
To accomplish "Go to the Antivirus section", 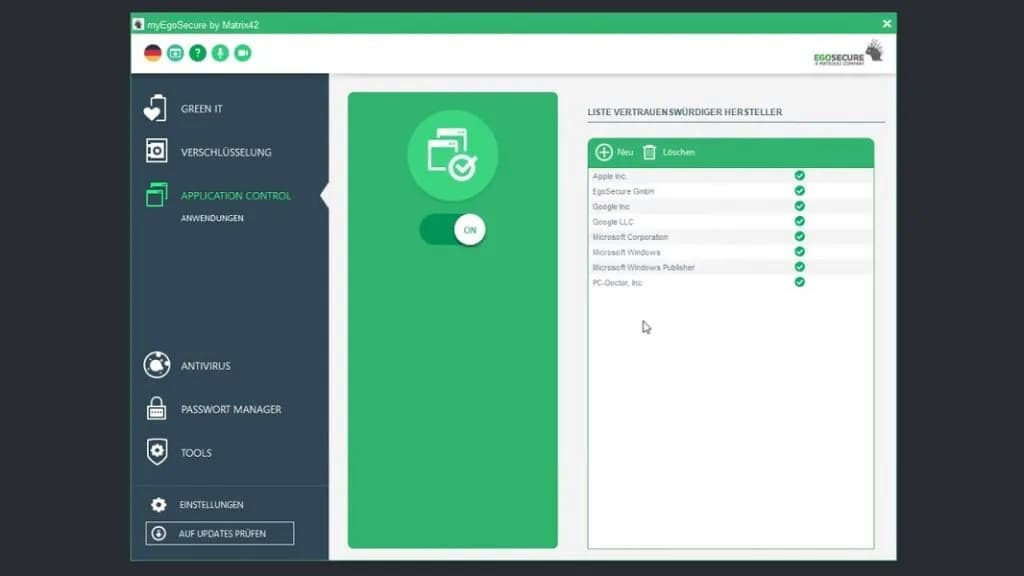I will click(206, 366).
